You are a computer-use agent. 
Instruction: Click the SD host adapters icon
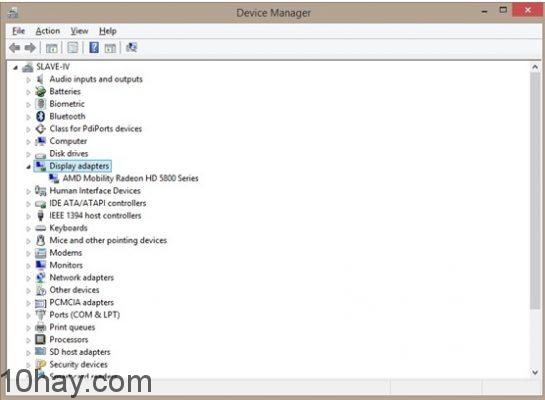coord(40,352)
